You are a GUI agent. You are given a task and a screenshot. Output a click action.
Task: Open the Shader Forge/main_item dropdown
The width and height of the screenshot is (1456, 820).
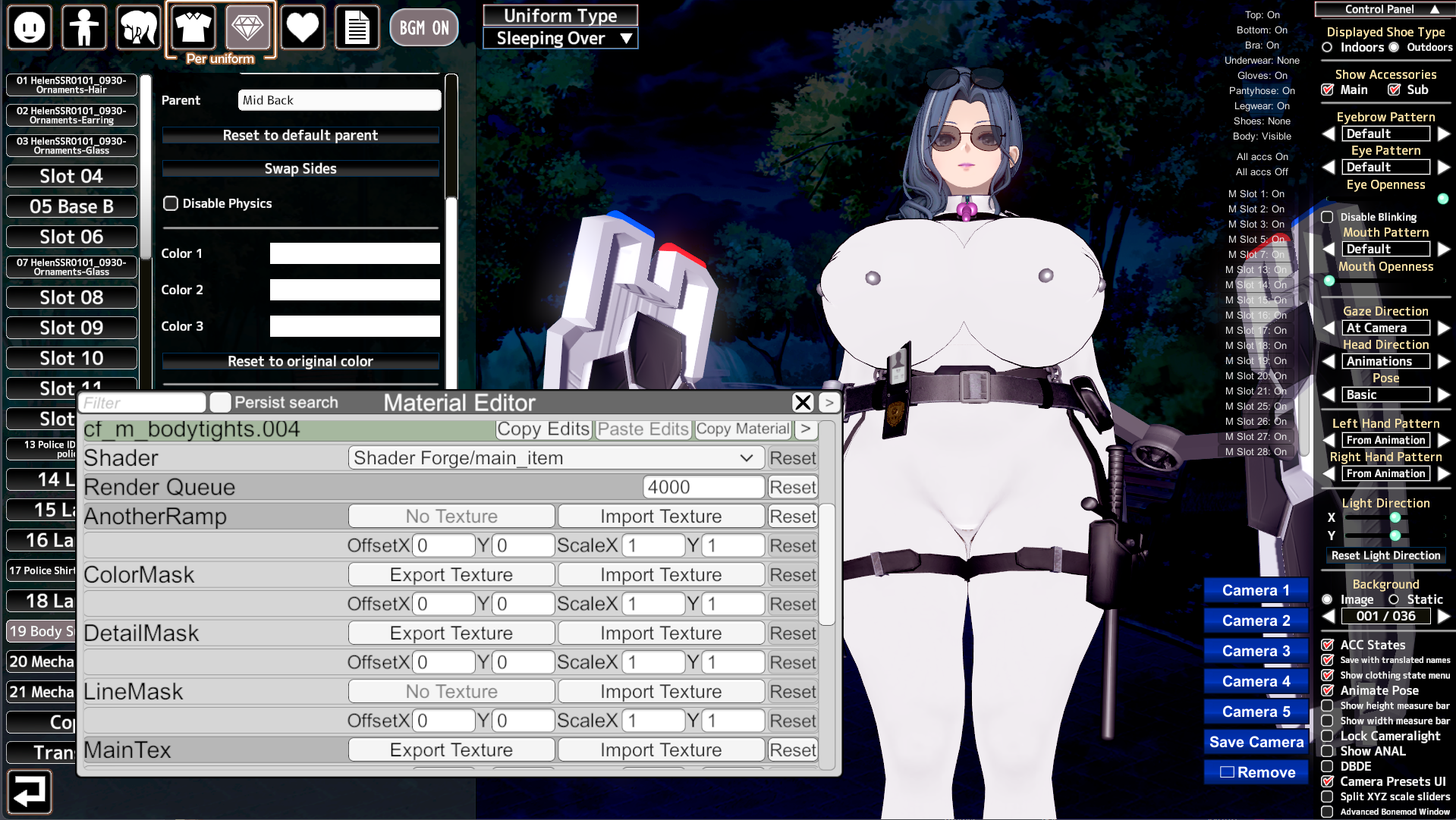pos(553,458)
